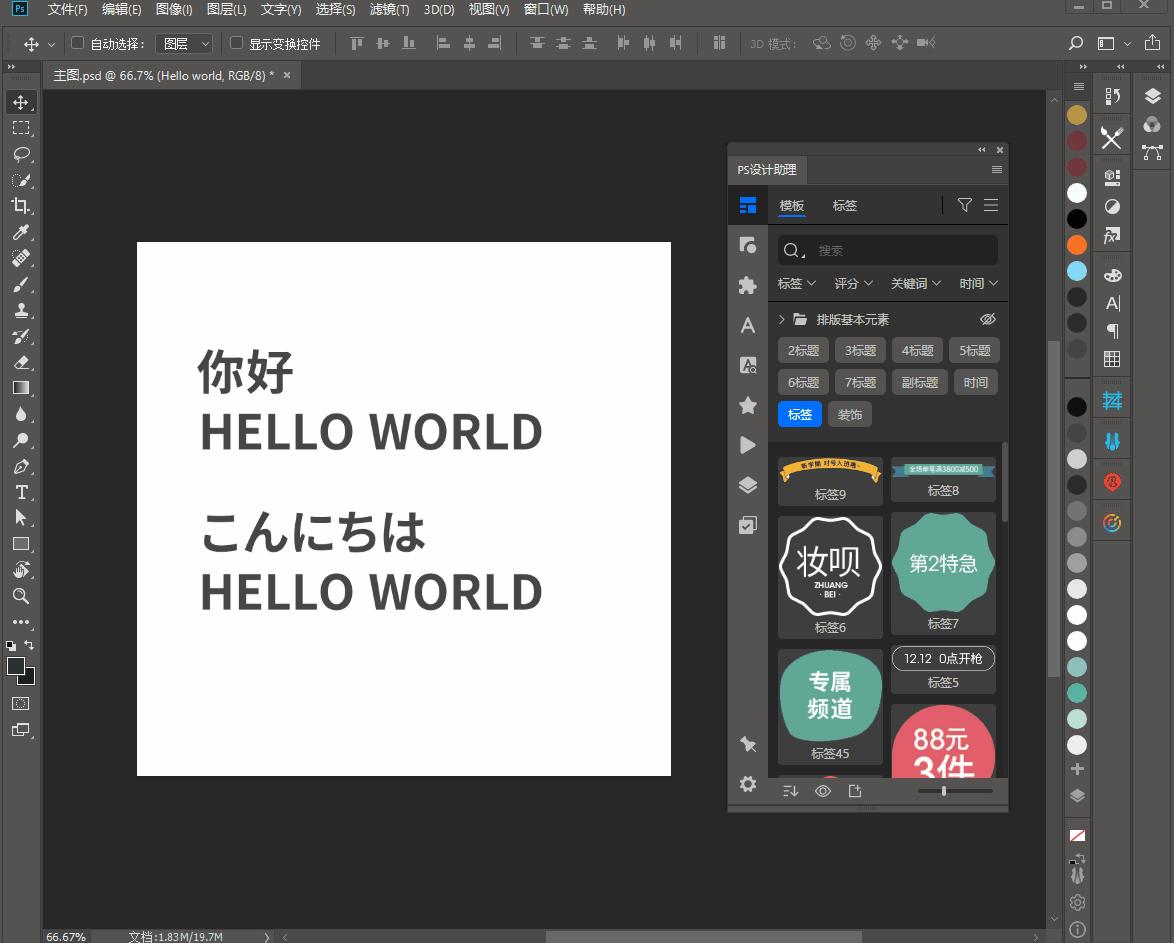Switch to the 标签 tab

(844, 206)
